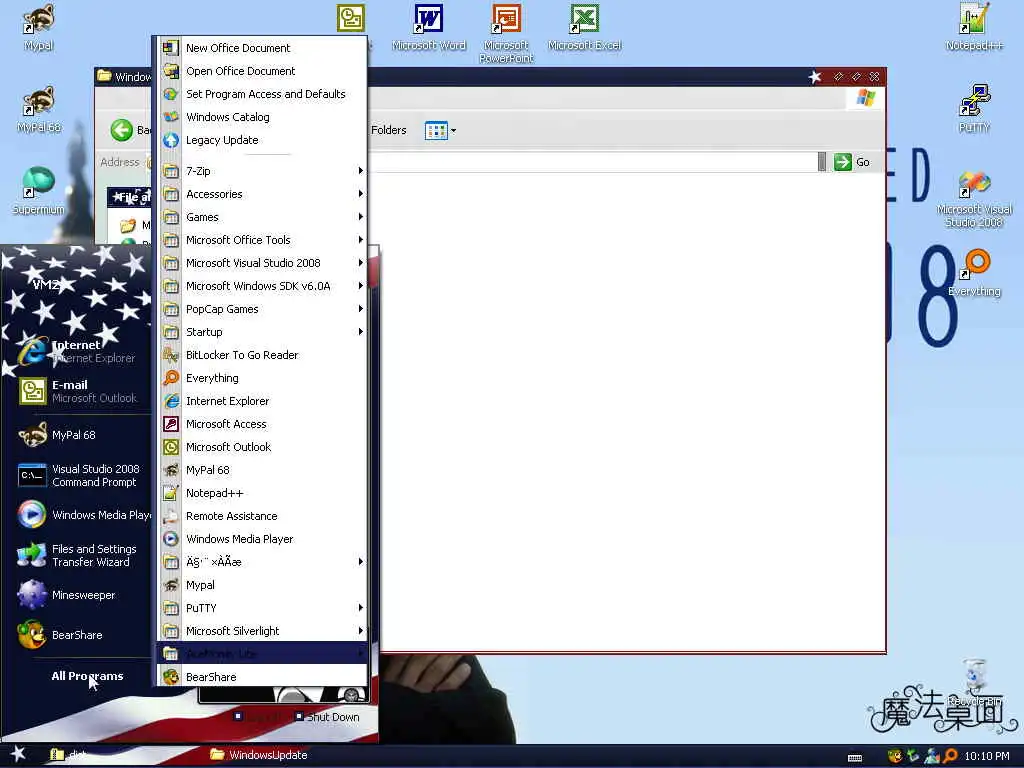Click the Windows flag logo in Explorer

click(x=865, y=99)
